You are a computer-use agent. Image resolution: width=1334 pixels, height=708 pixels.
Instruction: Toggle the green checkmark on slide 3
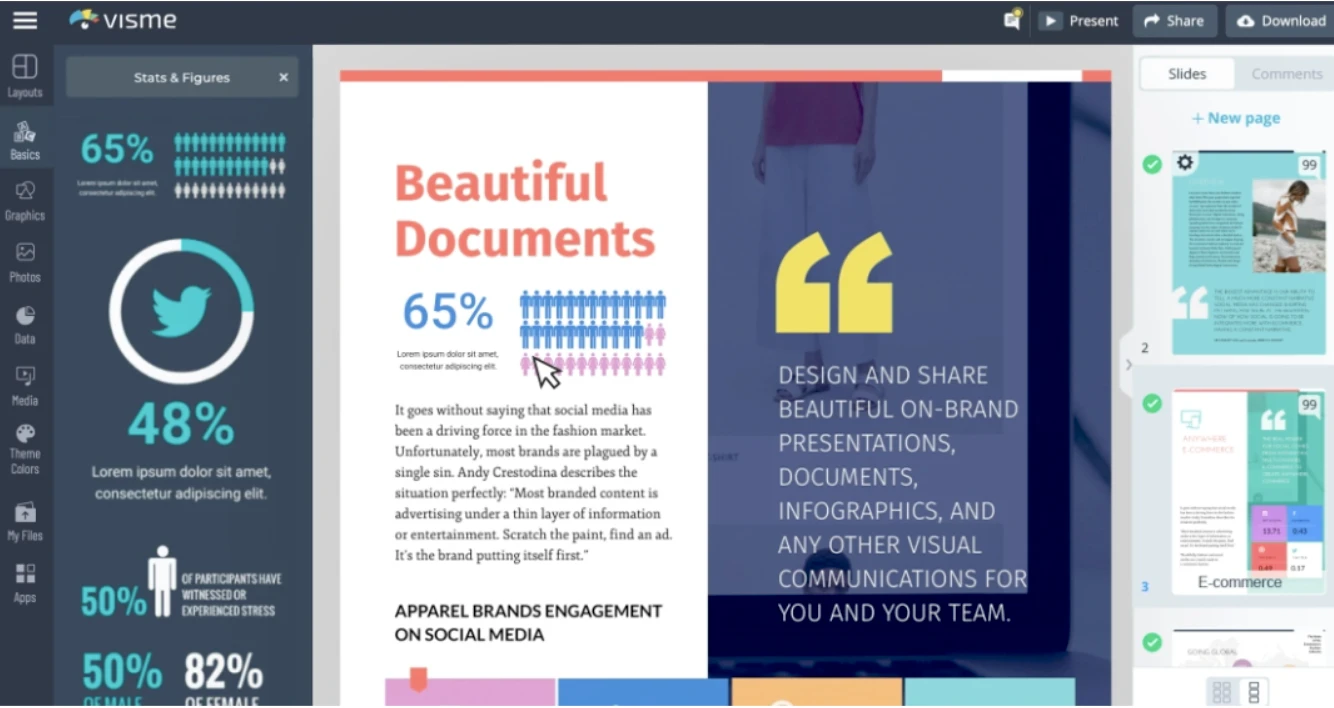(1152, 404)
